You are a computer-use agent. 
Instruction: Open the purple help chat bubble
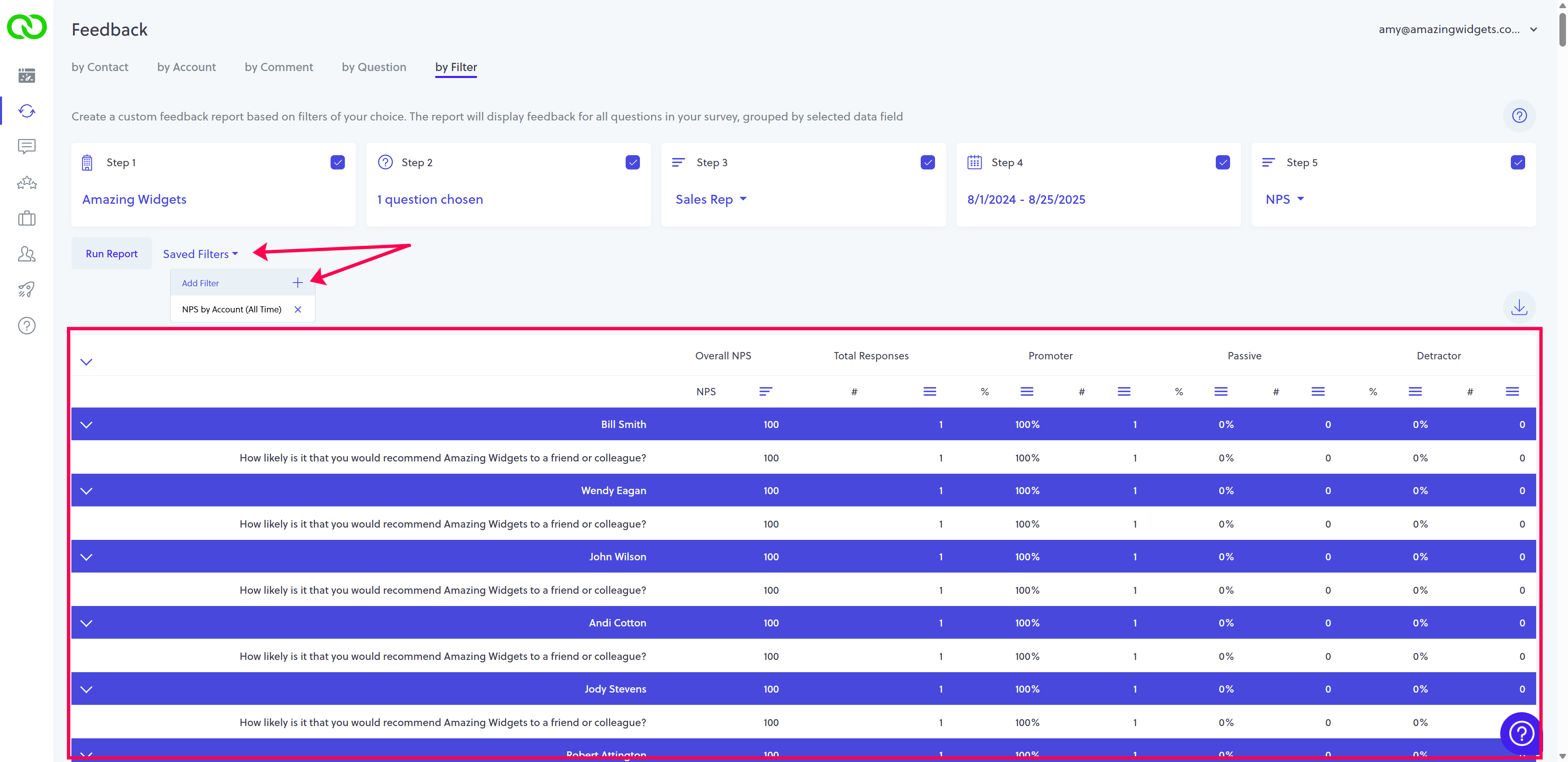tap(1521, 733)
